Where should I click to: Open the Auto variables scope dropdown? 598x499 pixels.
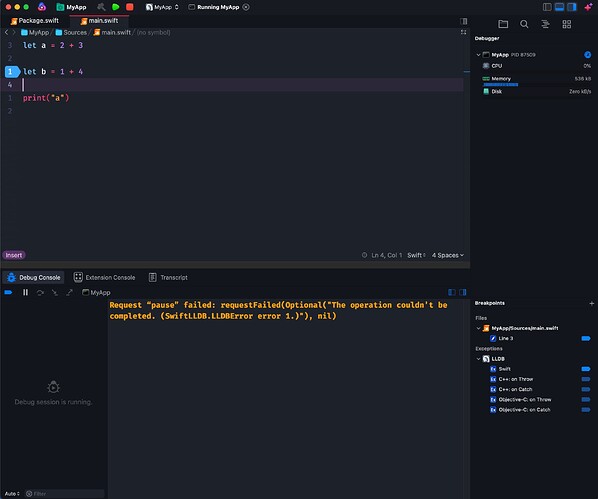tap(12, 494)
